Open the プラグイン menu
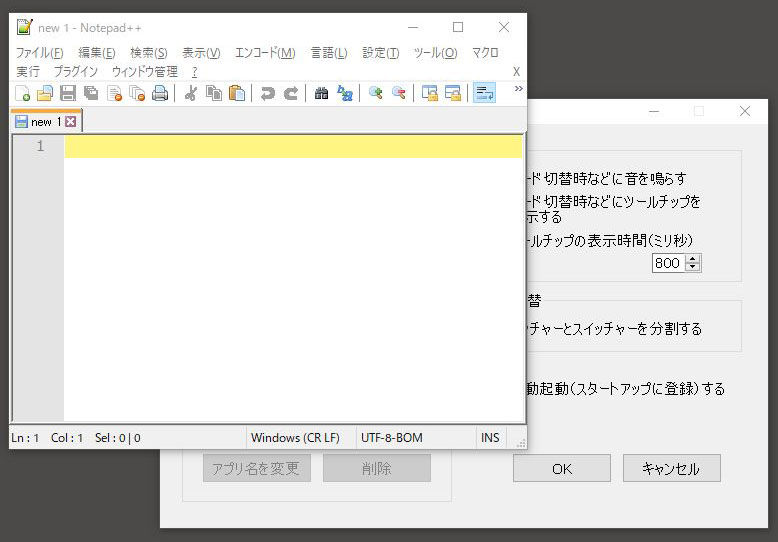The image size is (778, 542). click(76, 72)
